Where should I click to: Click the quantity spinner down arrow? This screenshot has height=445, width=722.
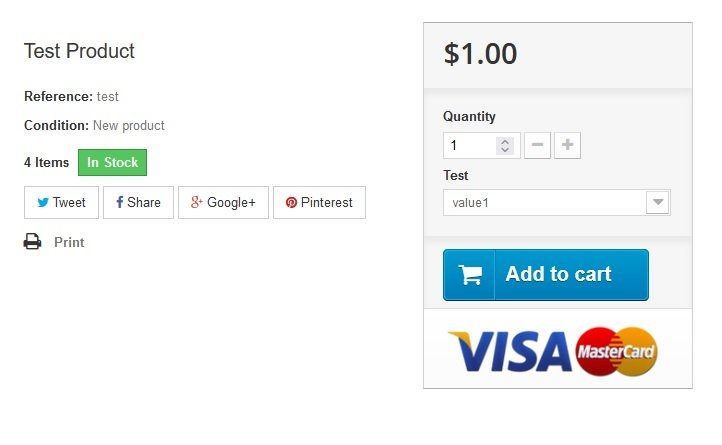pos(505,150)
